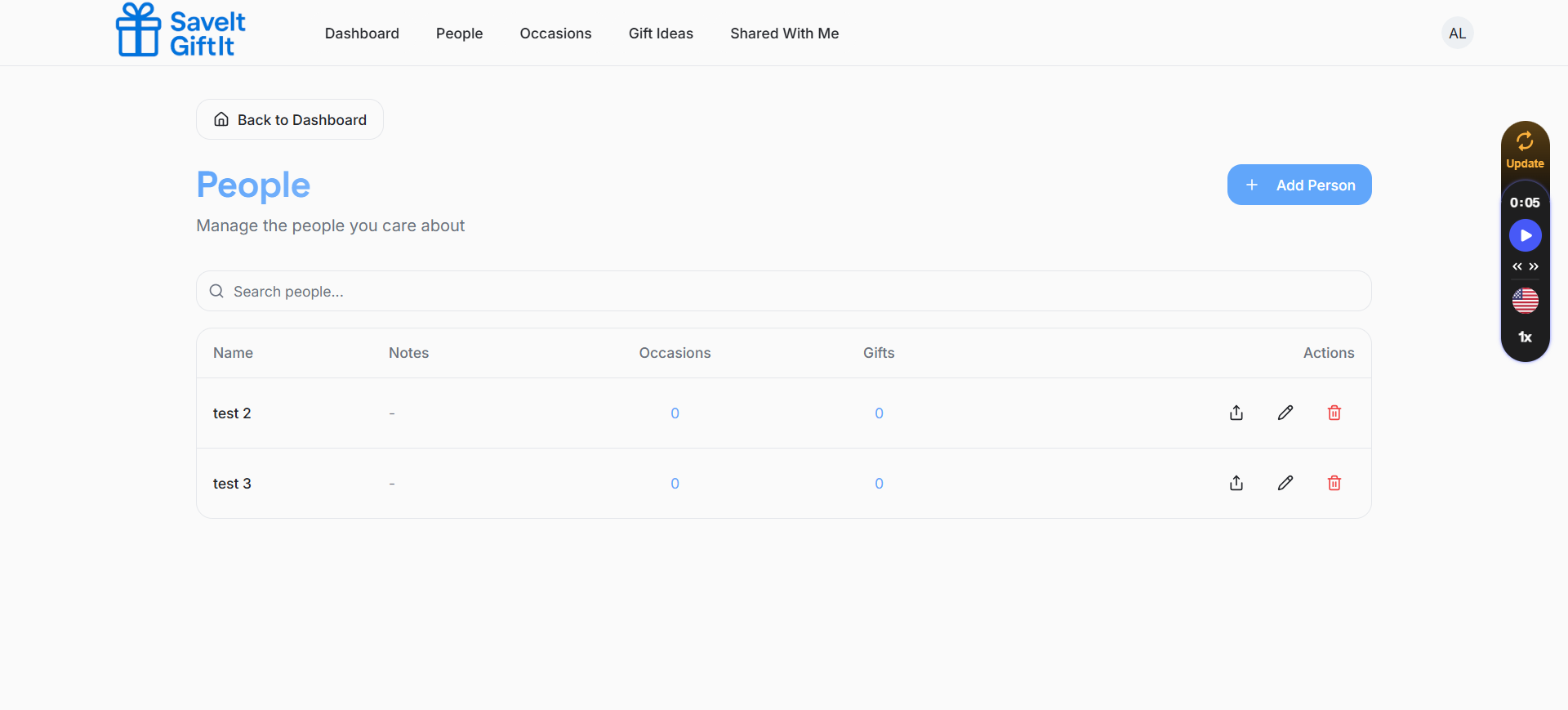Click the Occasions column header
1568x710 pixels.
[x=675, y=353]
